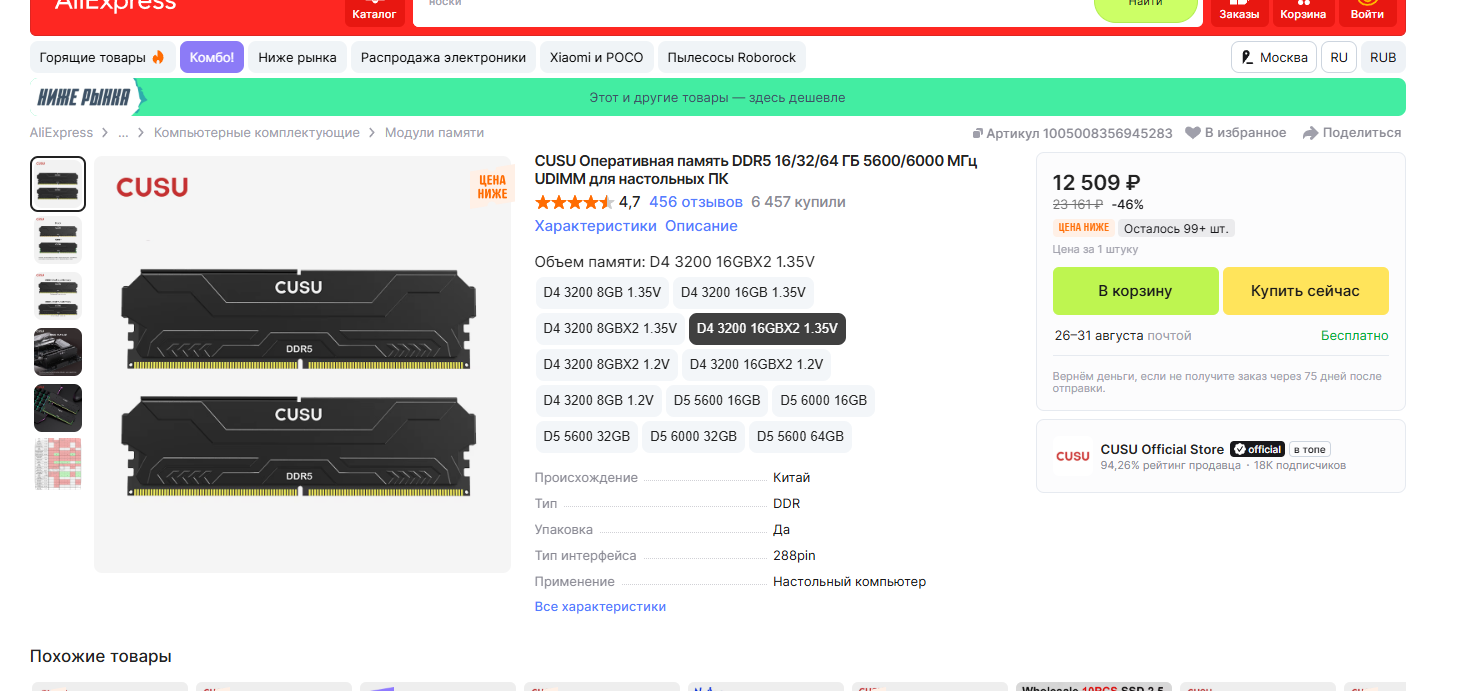Change delivery city Москва
1465x691 pixels.
[1273, 57]
